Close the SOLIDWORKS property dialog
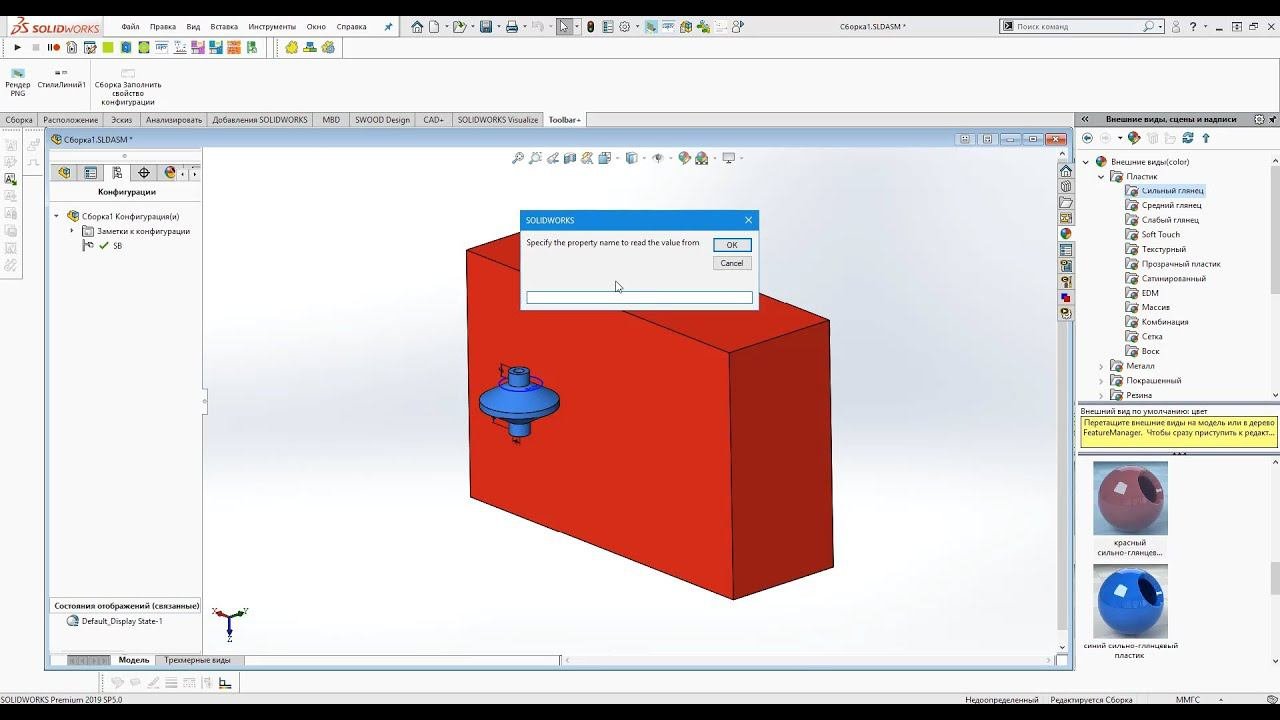Image resolution: width=1280 pixels, height=720 pixels. (748, 220)
